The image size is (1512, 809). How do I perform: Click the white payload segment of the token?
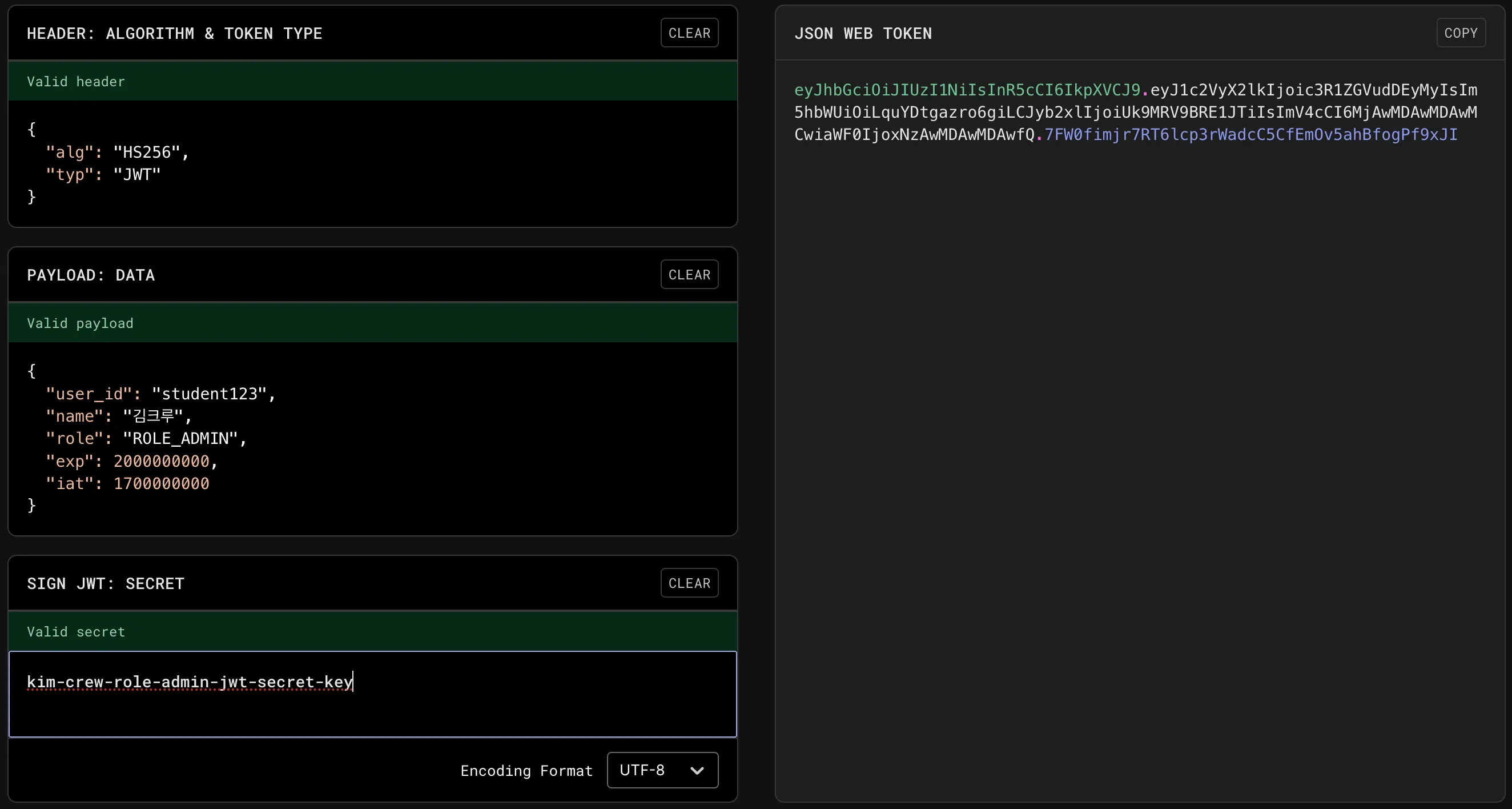pos(1135,112)
